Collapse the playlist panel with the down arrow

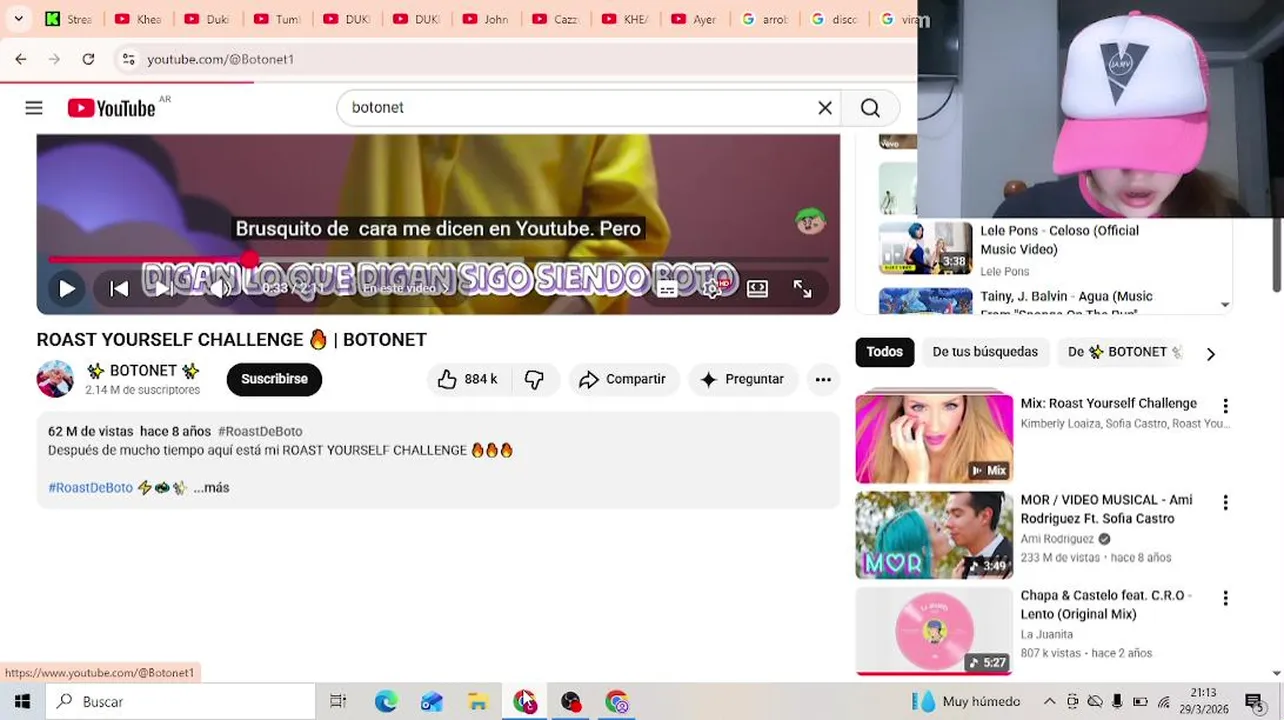pos(1225,304)
